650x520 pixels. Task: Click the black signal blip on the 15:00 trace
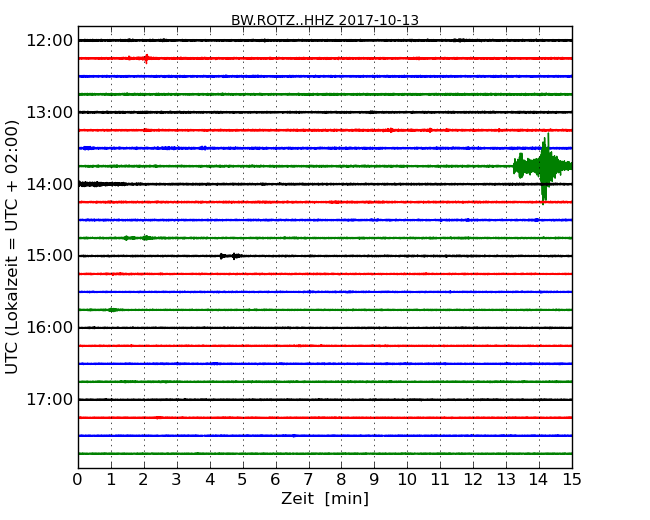(x=230, y=256)
